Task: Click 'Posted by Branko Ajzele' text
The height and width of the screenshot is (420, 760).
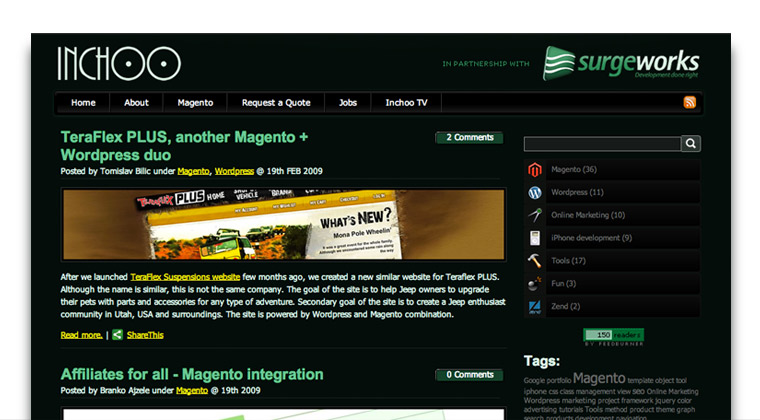Action: [105, 390]
